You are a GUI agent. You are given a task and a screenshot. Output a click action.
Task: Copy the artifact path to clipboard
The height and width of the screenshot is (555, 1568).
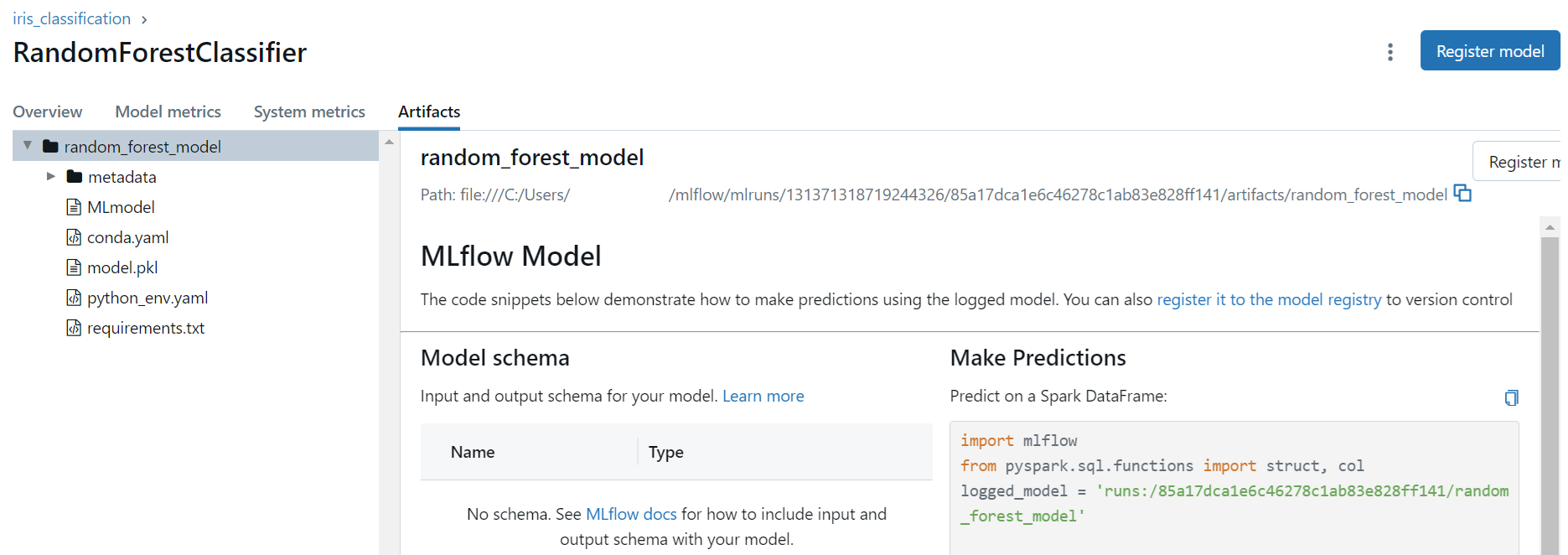(1462, 194)
